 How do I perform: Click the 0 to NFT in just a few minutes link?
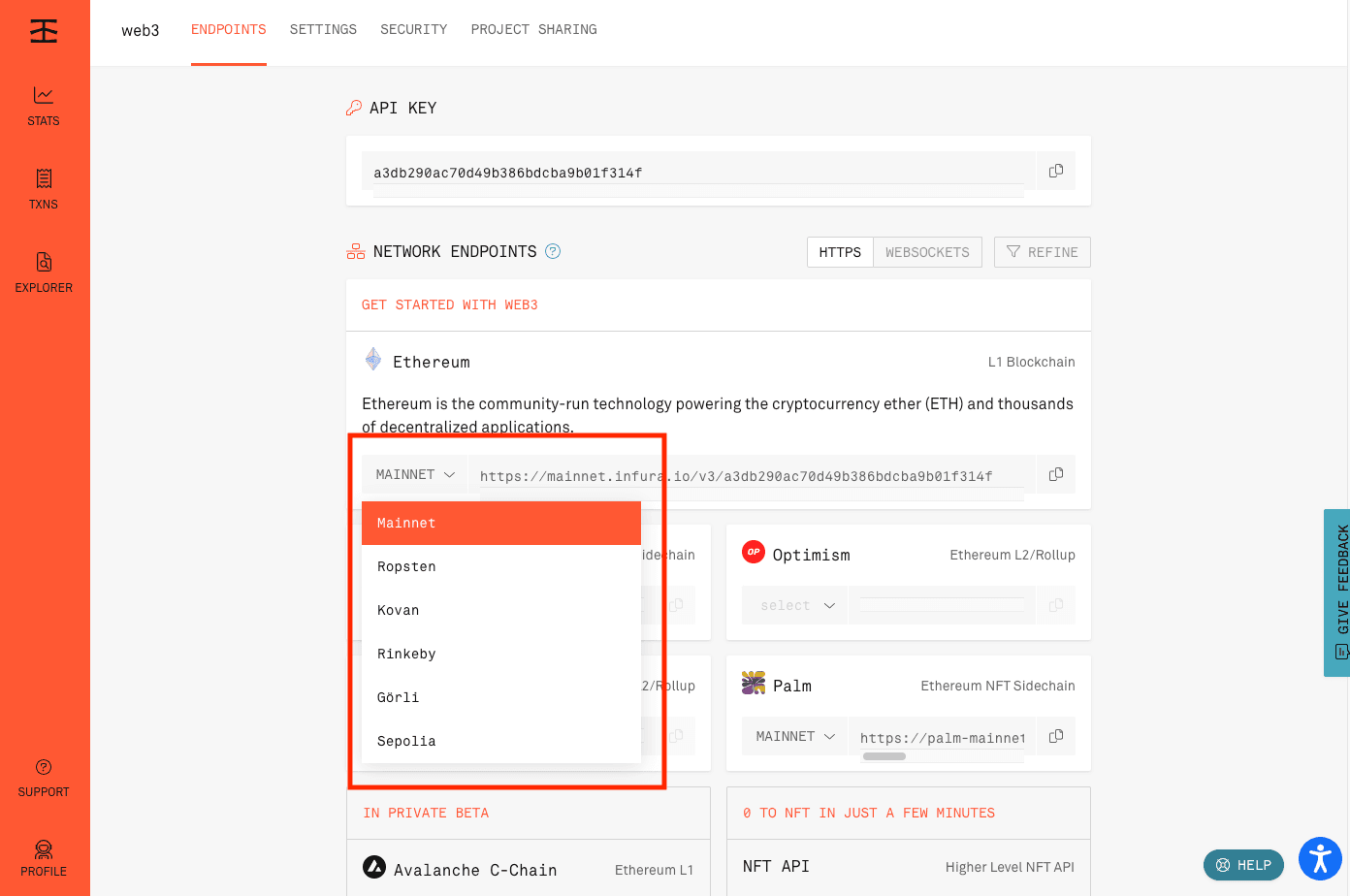point(869,813)
